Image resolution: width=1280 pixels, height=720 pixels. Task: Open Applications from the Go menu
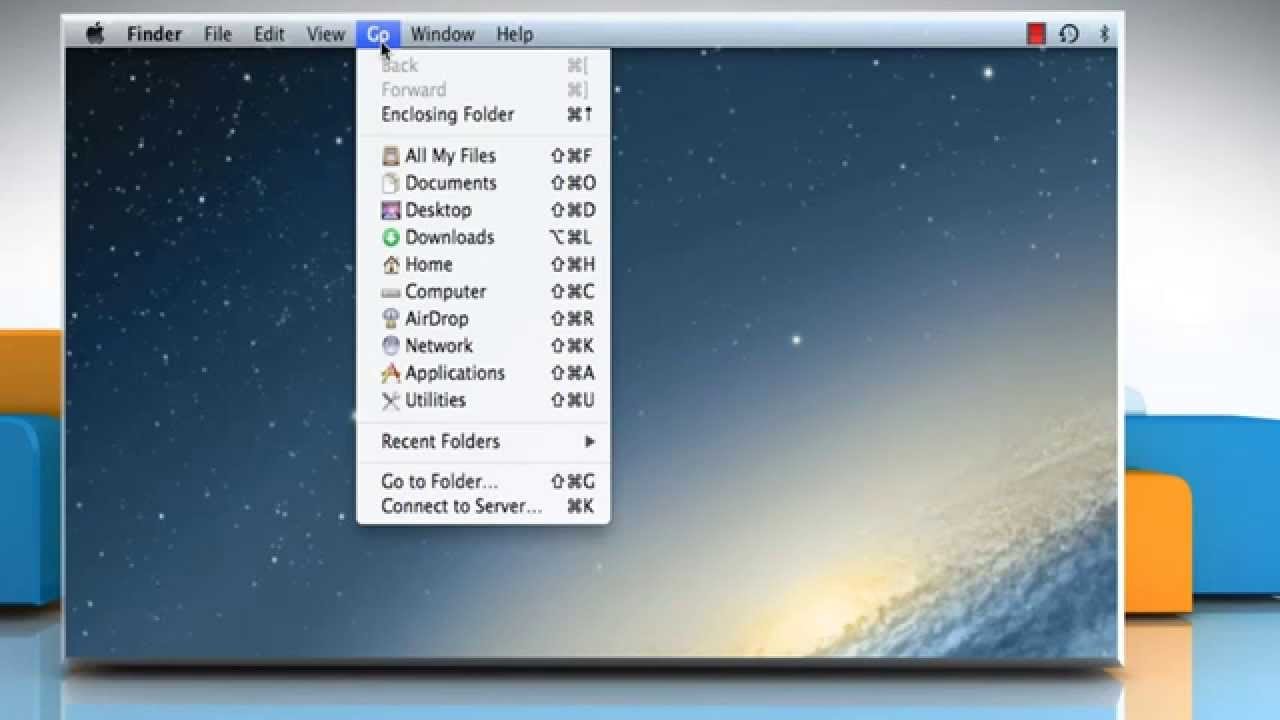pos(483,373)
